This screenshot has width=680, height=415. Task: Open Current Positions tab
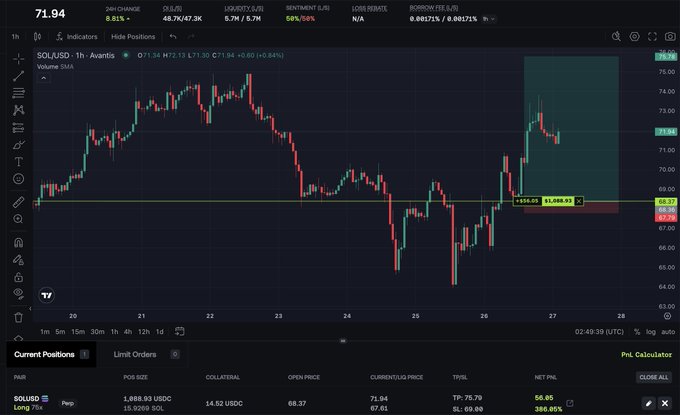click(x=51, y=354)
